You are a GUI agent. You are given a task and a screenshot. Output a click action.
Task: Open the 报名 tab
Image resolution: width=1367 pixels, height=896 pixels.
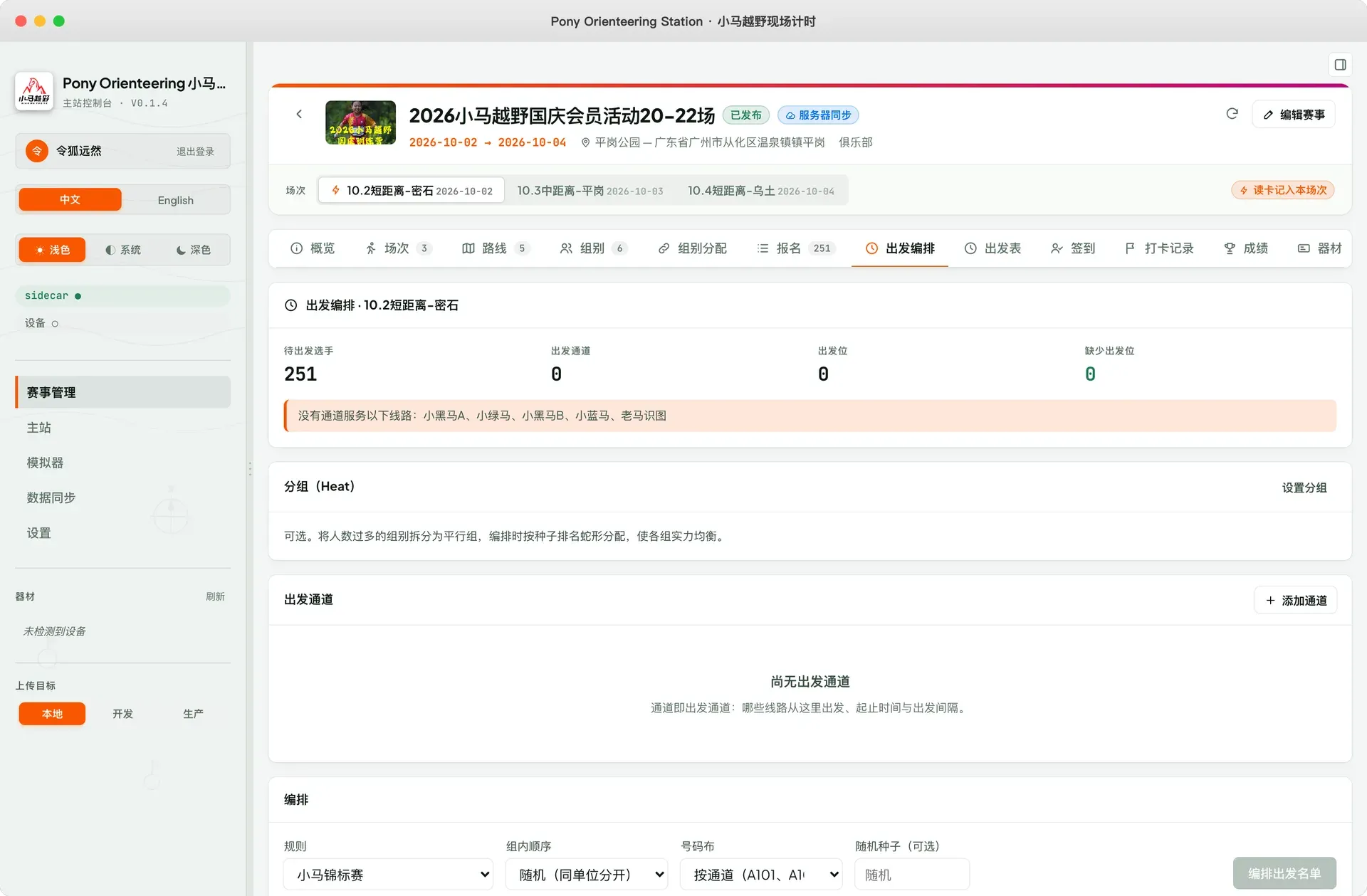click(x=796, y=248)
